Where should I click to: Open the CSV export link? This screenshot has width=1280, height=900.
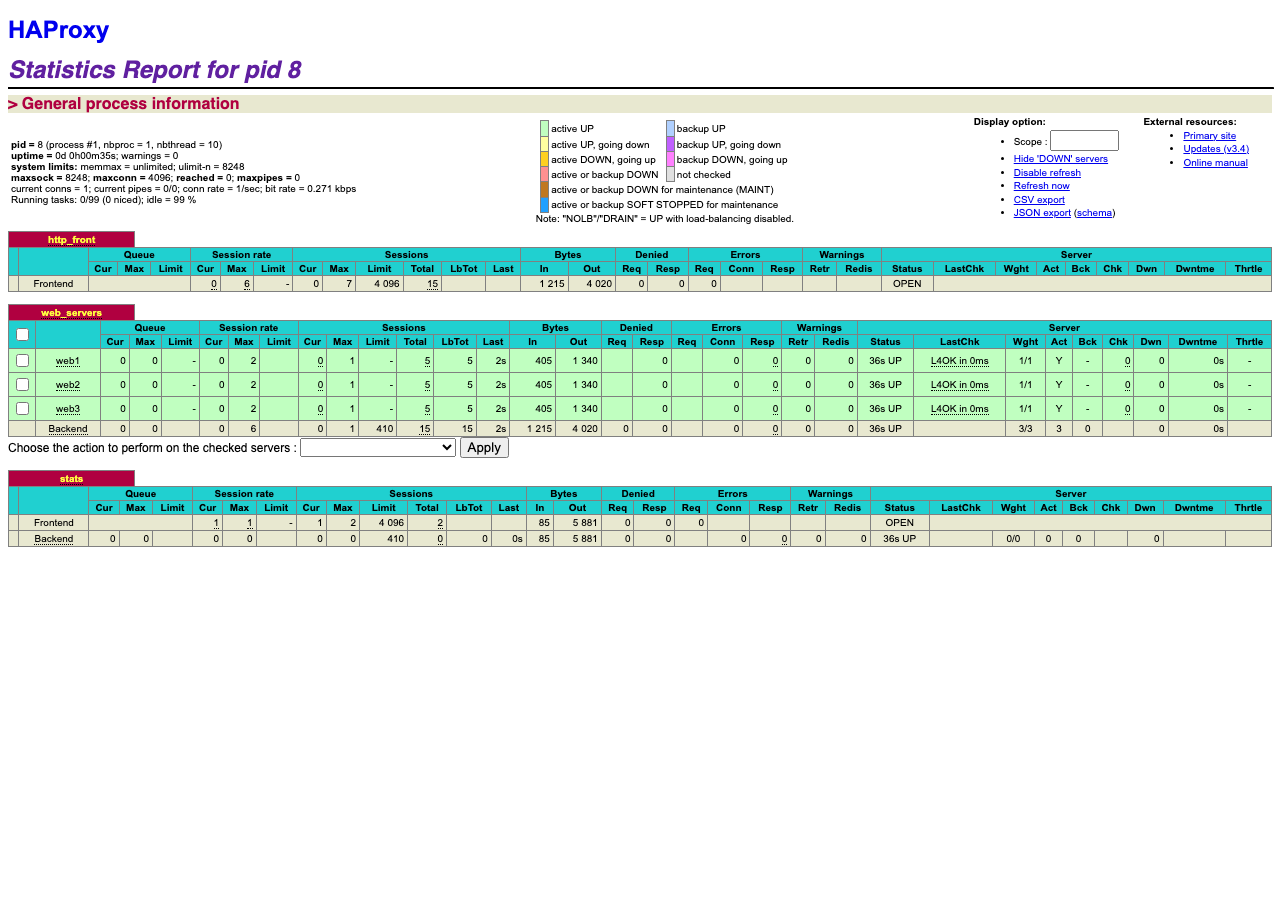tap(1039, 200)
